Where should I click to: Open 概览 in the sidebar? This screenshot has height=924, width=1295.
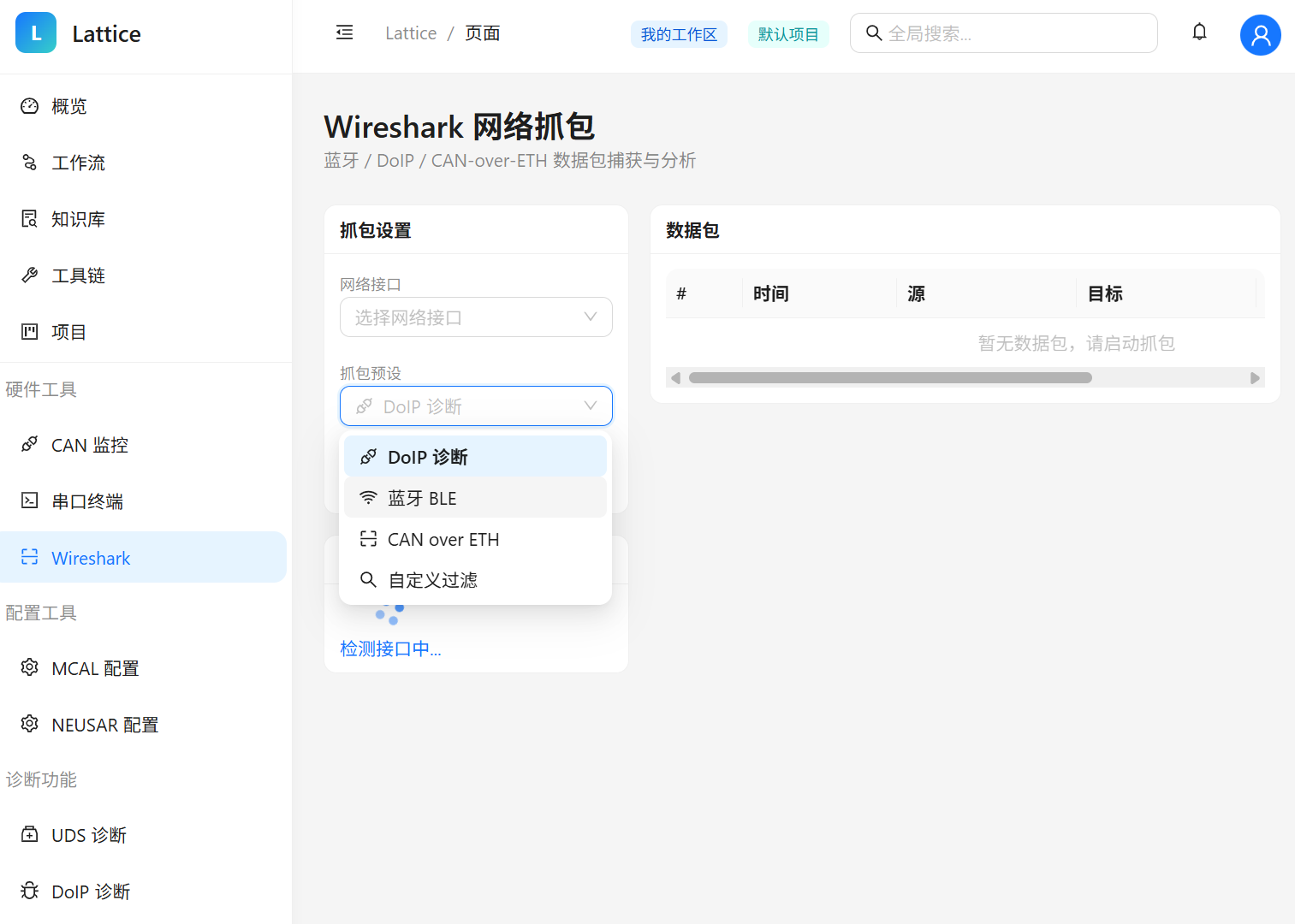pos(143,106)
